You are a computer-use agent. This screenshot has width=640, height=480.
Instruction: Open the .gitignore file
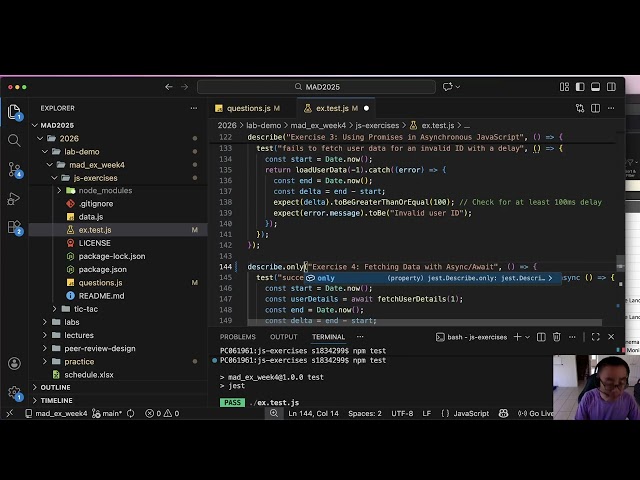point(96,204)
